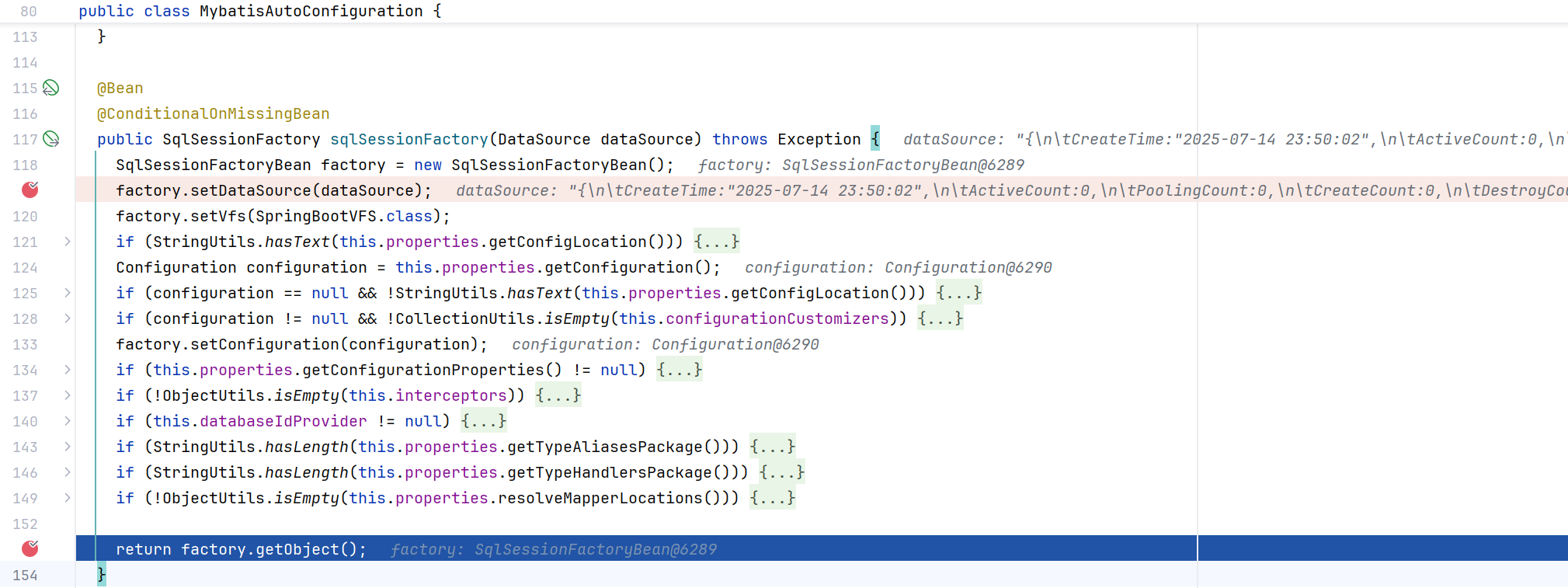Click the inline factory hint on the return line
Image resolution: width=1568 pixels, height=588 pixels.
[553, 549]
